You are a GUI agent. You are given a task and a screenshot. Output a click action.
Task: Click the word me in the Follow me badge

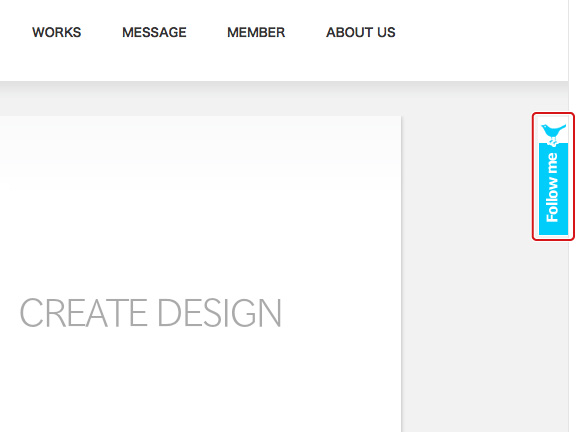tap(552, 162)
